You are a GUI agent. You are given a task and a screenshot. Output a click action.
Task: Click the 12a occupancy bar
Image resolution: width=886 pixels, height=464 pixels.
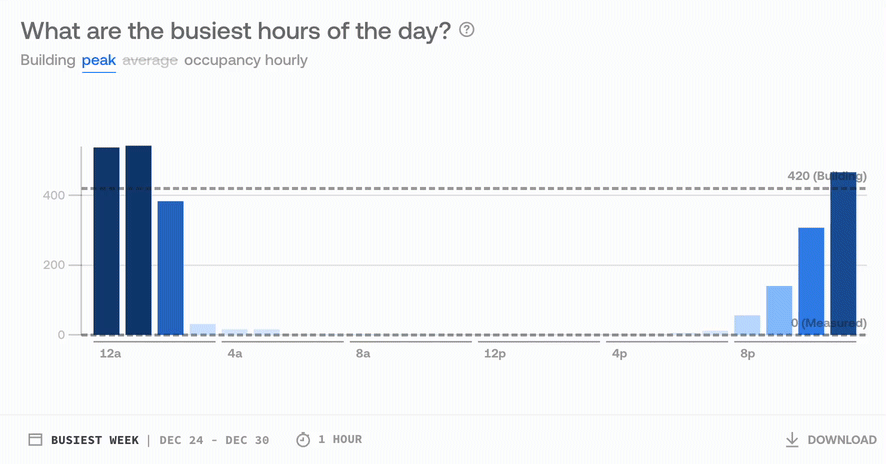coord(106,241)
